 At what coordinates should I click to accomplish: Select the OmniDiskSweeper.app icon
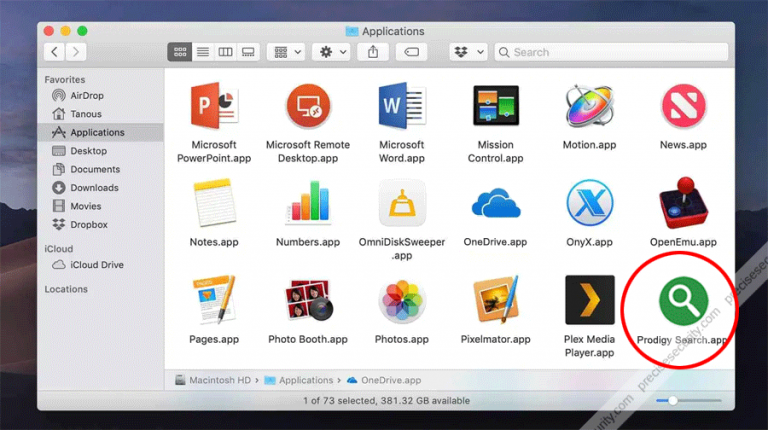click(402, 203)
